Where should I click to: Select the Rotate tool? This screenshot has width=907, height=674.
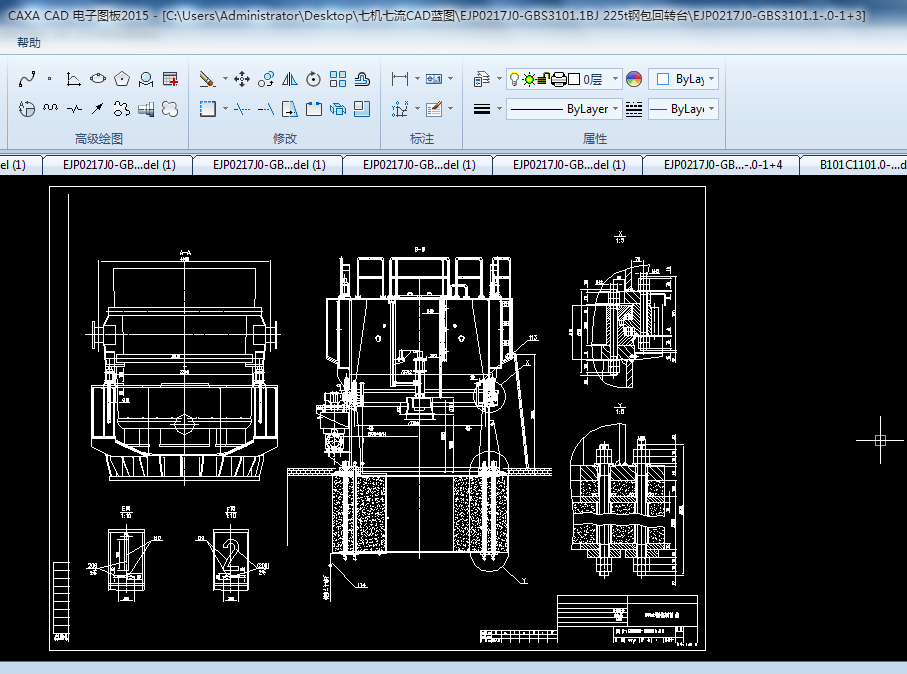click(314, 78)
